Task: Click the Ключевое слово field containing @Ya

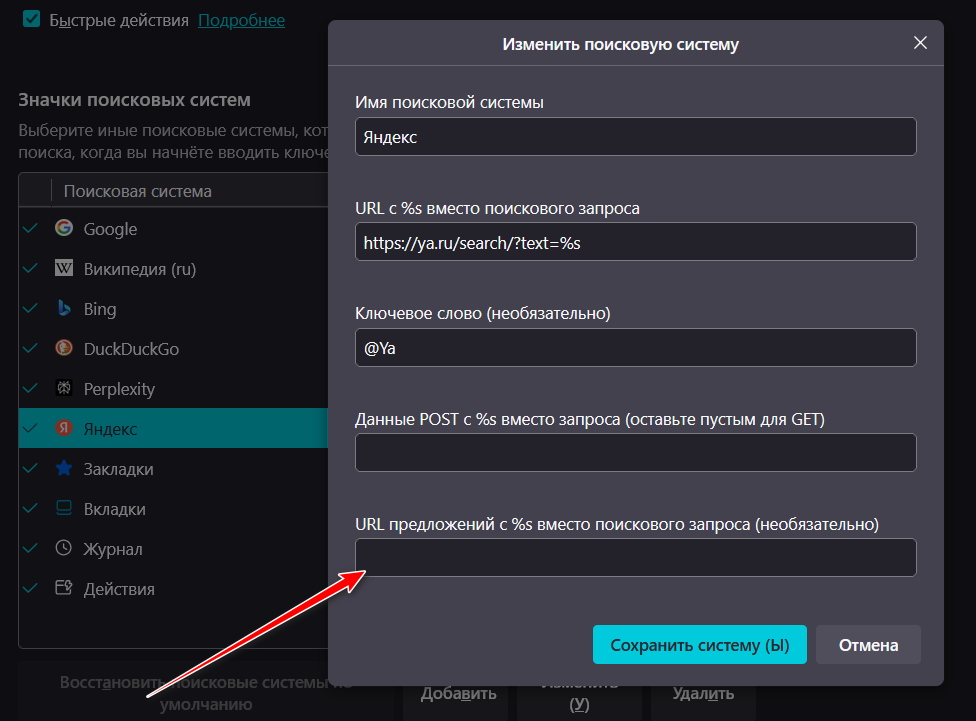Action: tap(635, 347)
